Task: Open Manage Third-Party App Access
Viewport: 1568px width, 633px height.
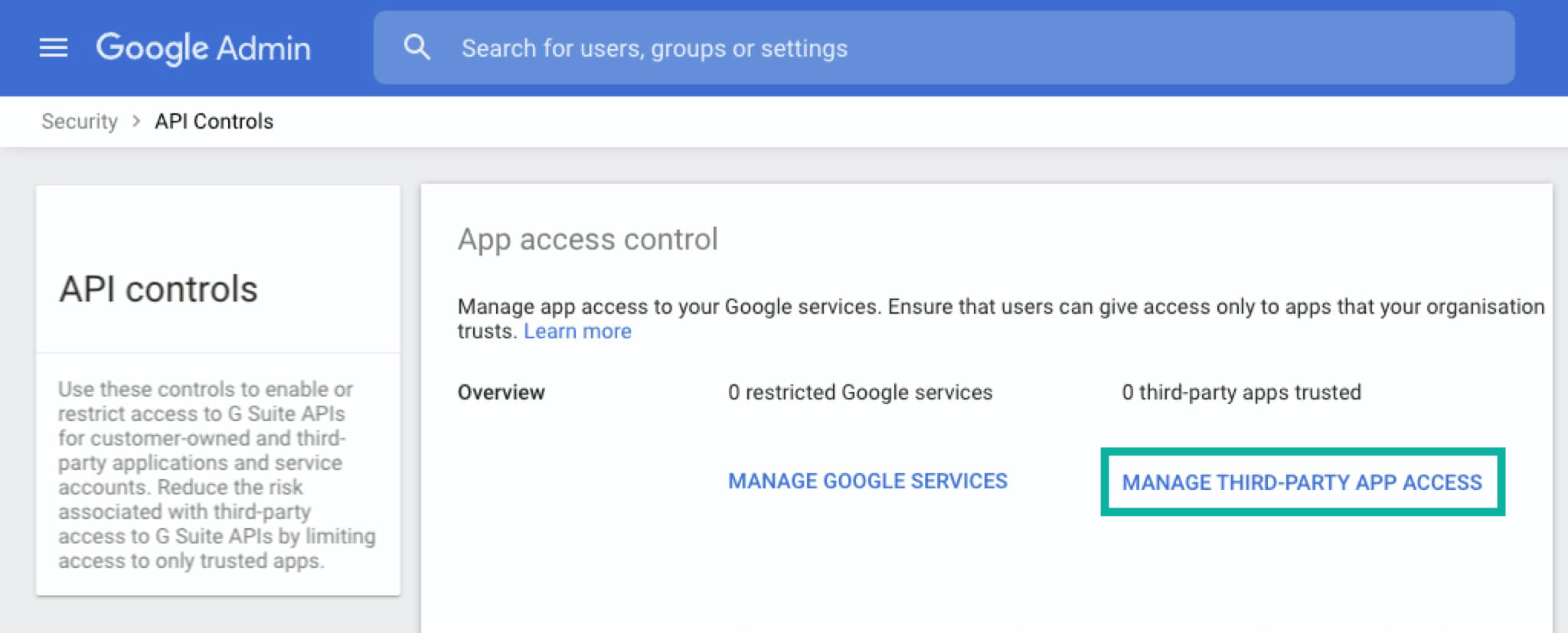Action: (x=1302, y=482)
